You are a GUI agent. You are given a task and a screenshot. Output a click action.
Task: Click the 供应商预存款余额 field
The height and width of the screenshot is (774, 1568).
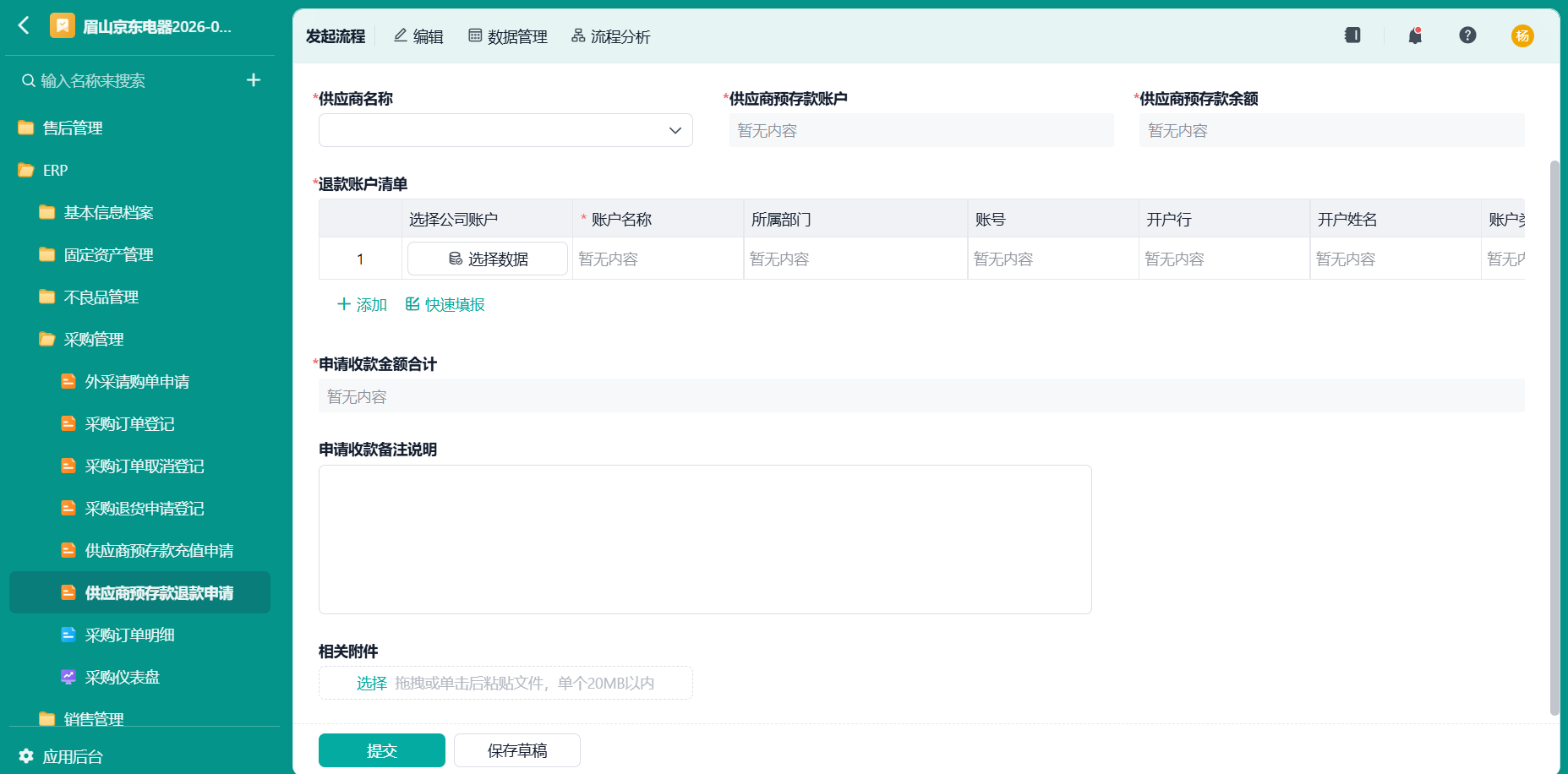tap(1332, 130)
